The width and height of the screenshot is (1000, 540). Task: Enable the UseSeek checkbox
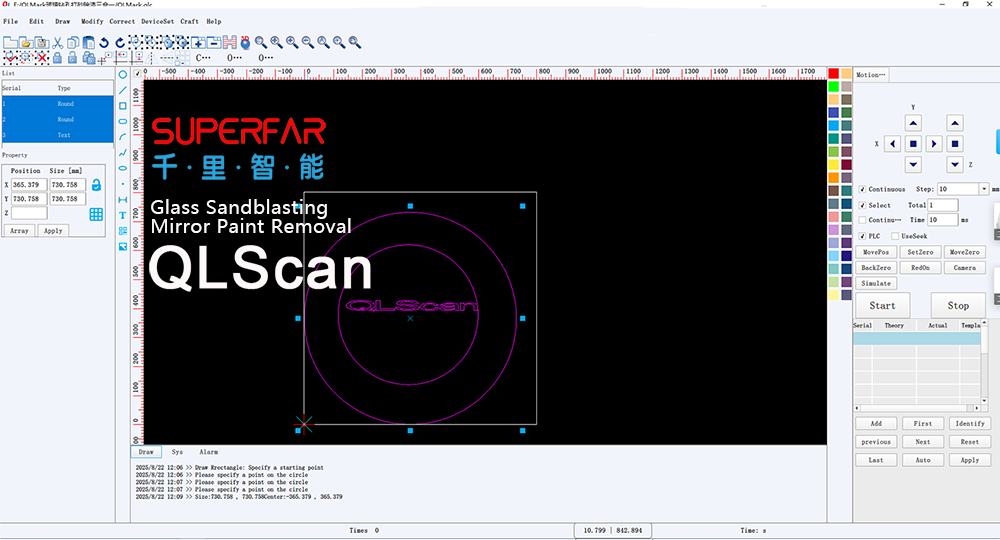(x=895, y=236)
